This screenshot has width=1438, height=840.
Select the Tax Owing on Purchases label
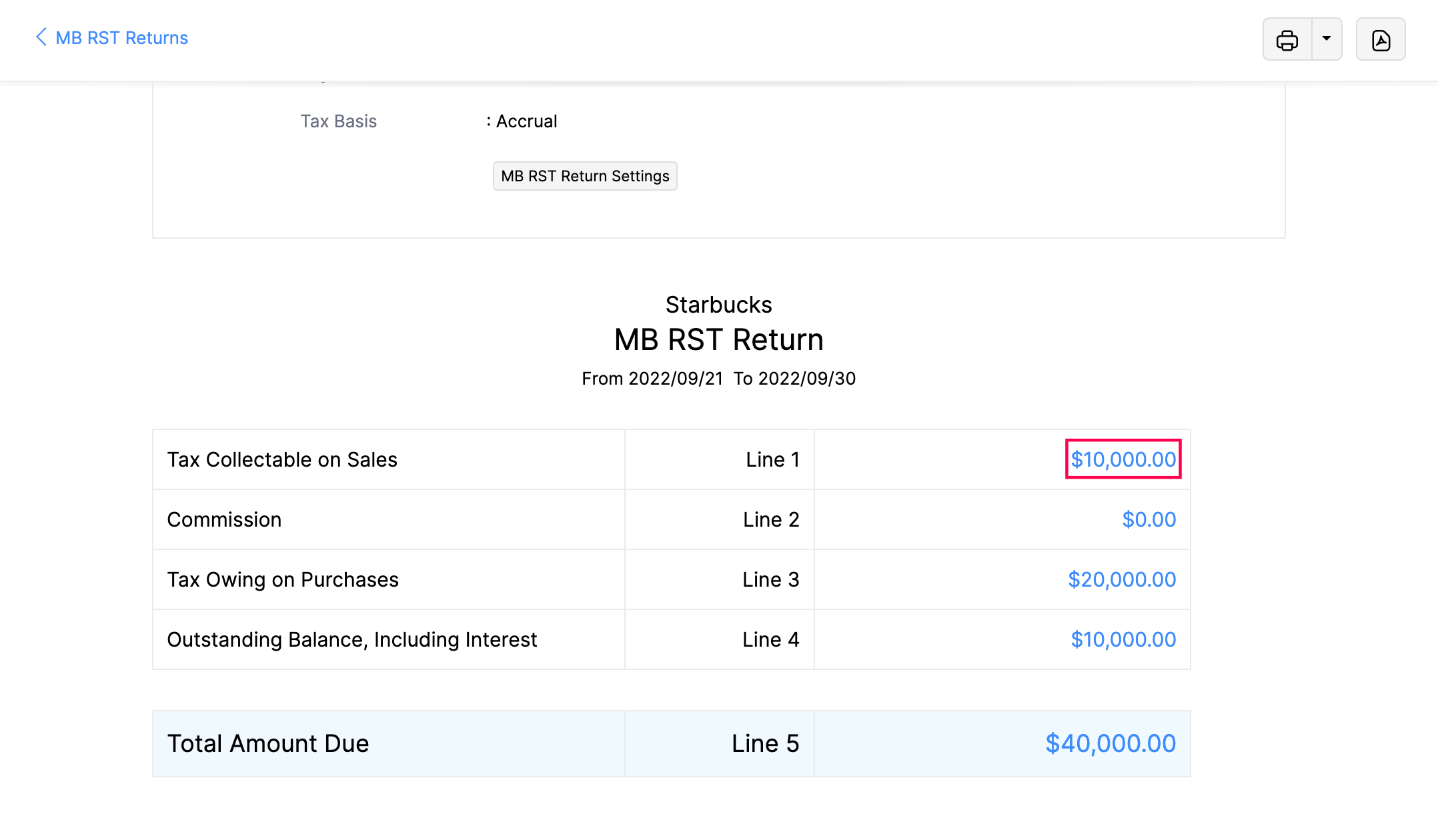[283, 579]
